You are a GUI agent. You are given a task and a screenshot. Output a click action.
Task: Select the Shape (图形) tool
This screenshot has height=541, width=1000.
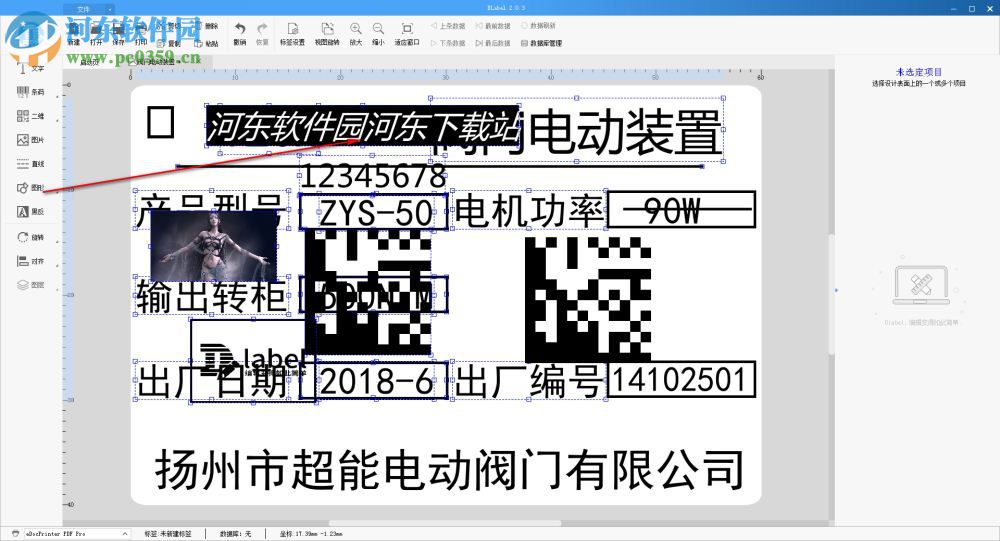[x=30, y=188]
